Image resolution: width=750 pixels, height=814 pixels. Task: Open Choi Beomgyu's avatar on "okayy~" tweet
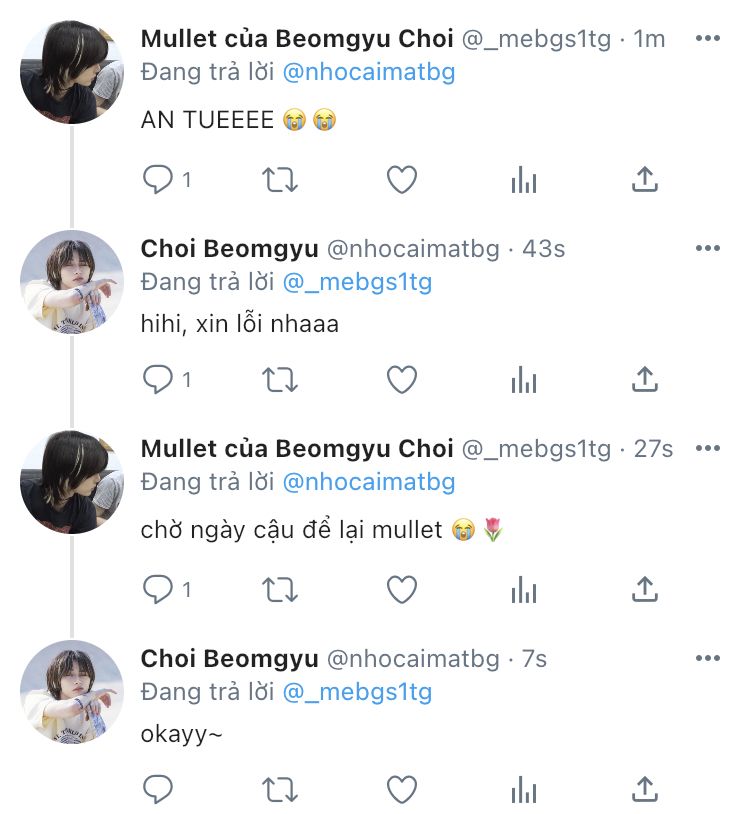point(72,692)
